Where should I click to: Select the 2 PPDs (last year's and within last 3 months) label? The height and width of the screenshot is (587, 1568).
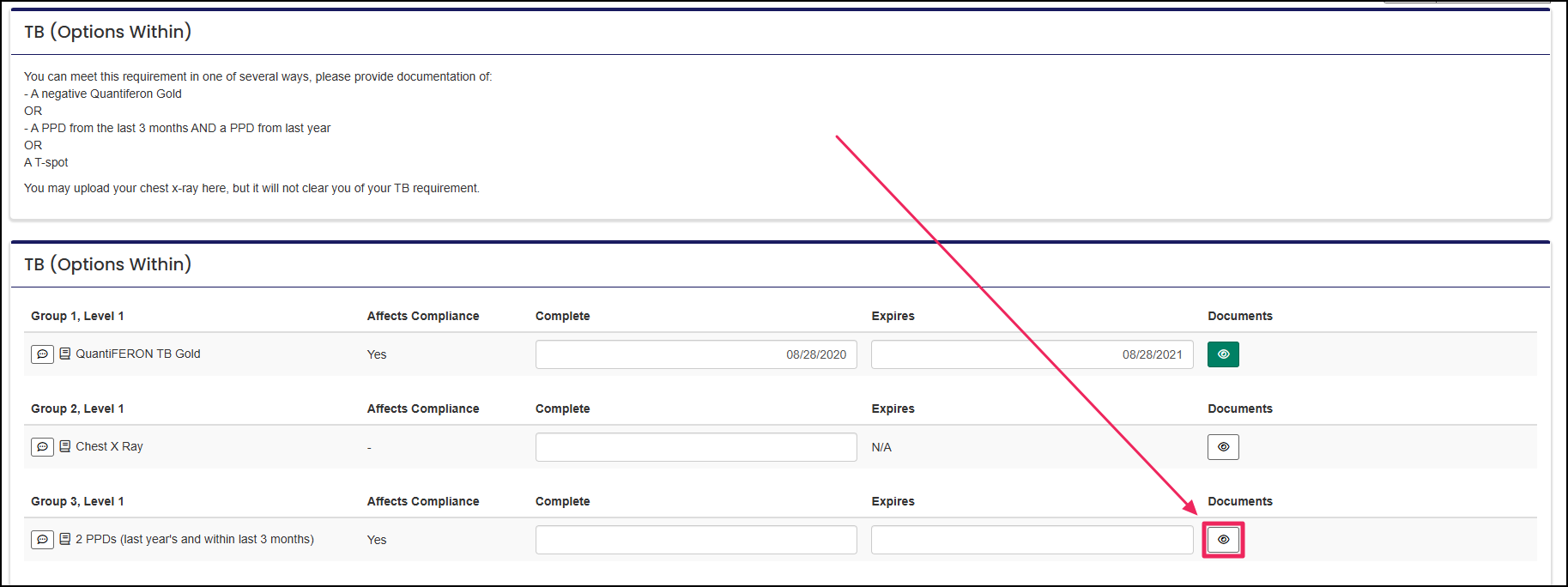[195, 539]
